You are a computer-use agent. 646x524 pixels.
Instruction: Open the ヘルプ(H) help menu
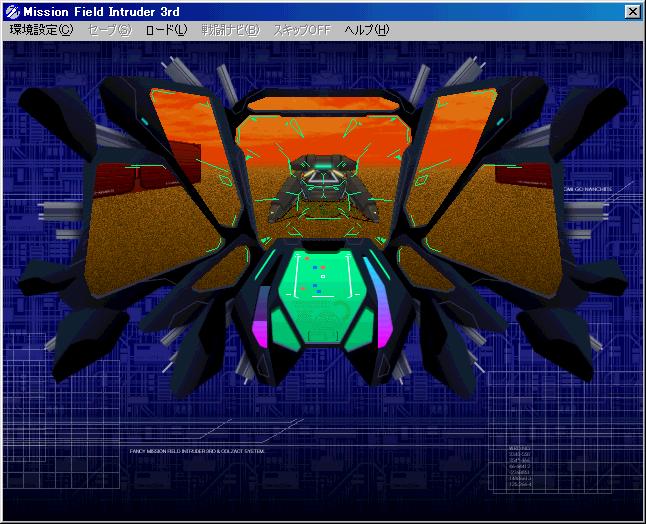pyautogui.click(x=367, y=30)
